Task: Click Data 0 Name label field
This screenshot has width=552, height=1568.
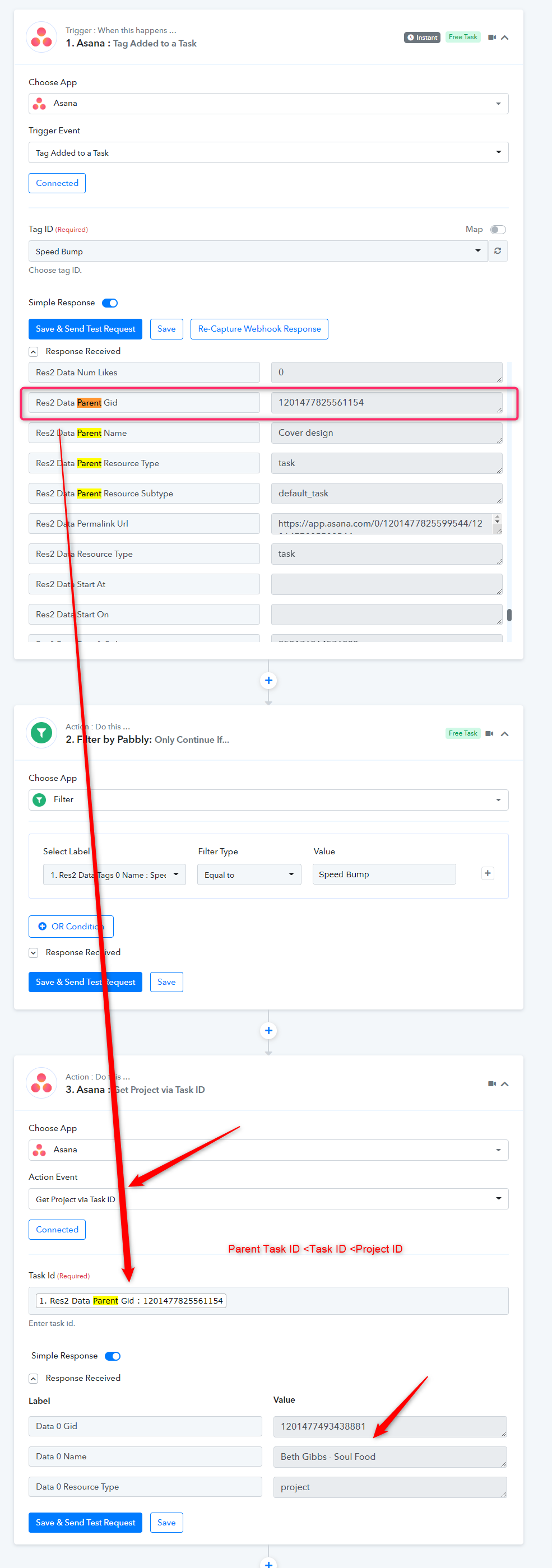Action: click(x=146, y=1457)
